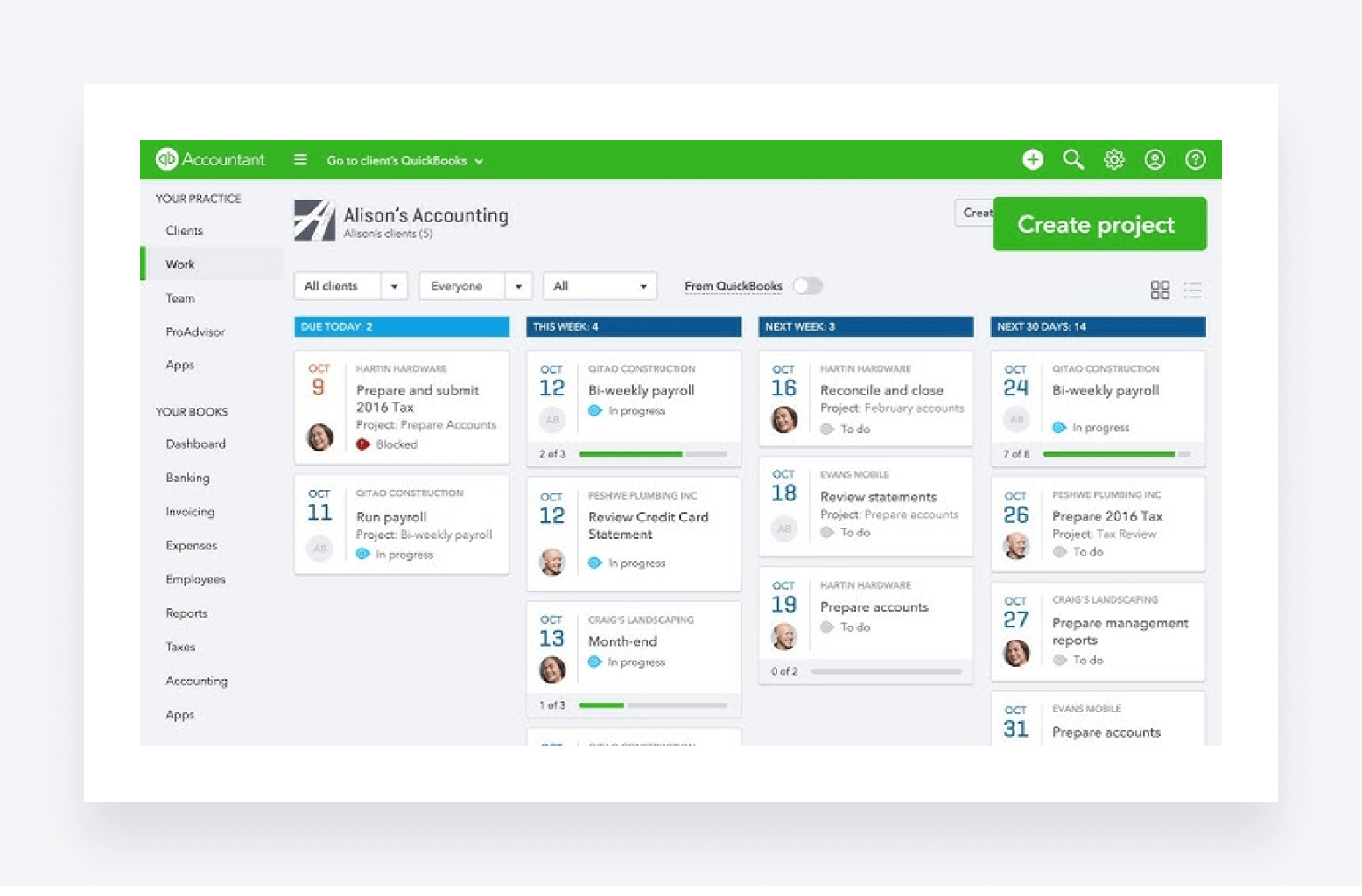Open Clients in Your Practice menu
The width and height of the screenshot is (1362, 896).
tap(184, 230)
